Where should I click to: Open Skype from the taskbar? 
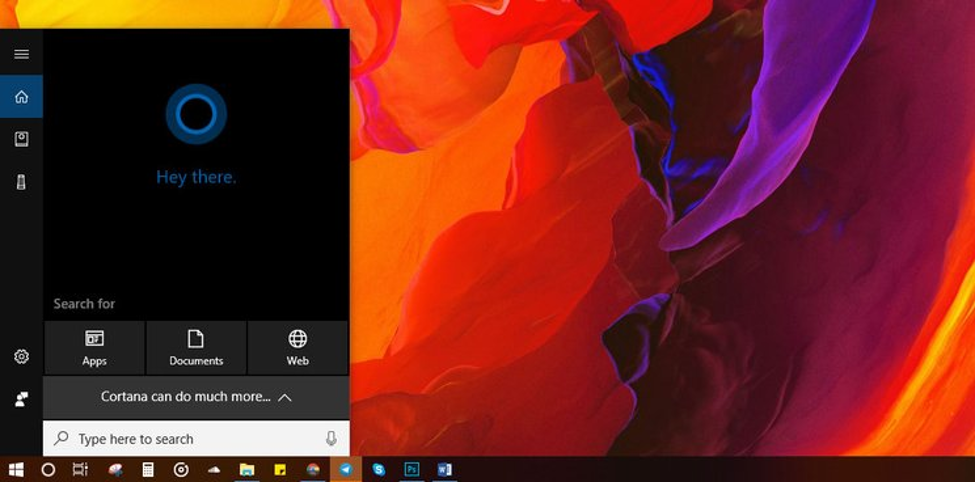coord(379,470)
